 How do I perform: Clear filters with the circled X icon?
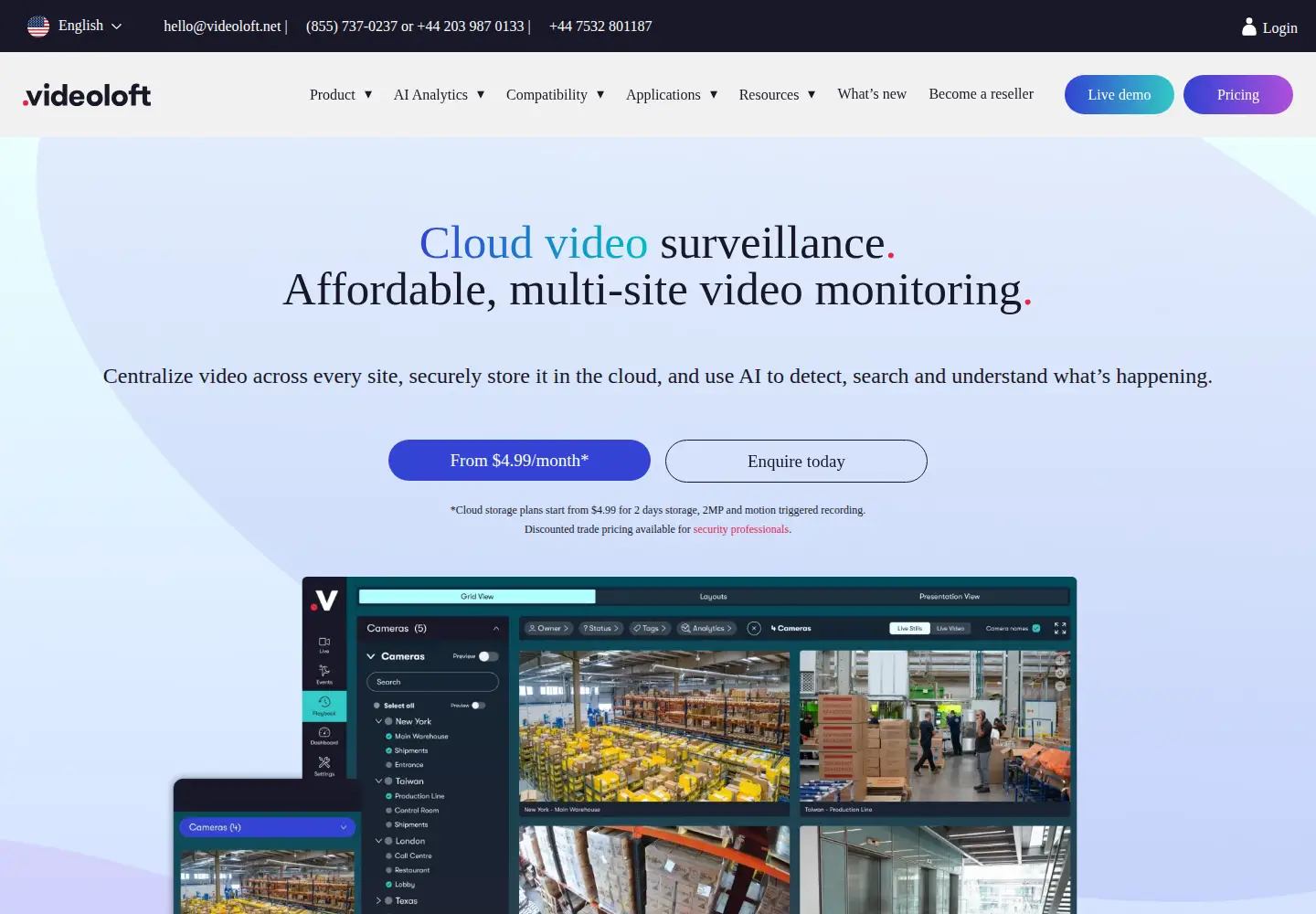tap(754, 628)
